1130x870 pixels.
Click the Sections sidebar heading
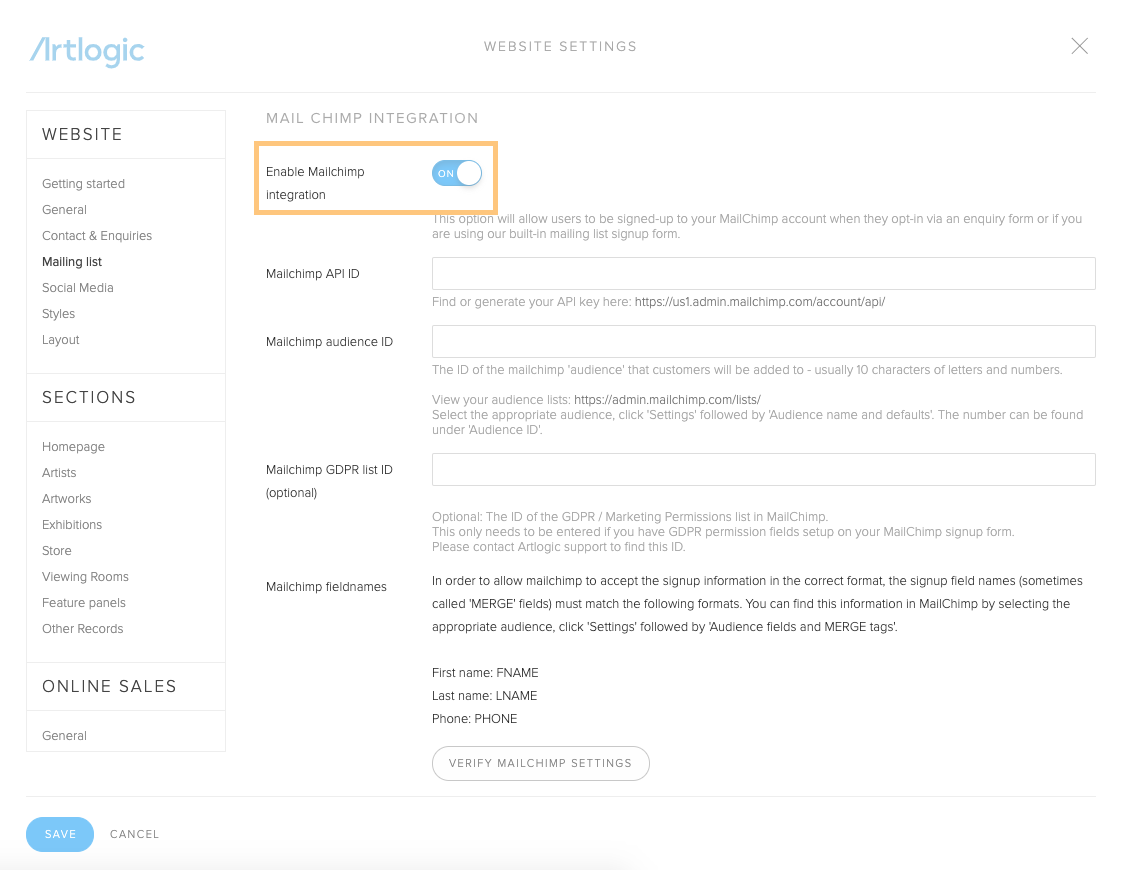[89, 398]
